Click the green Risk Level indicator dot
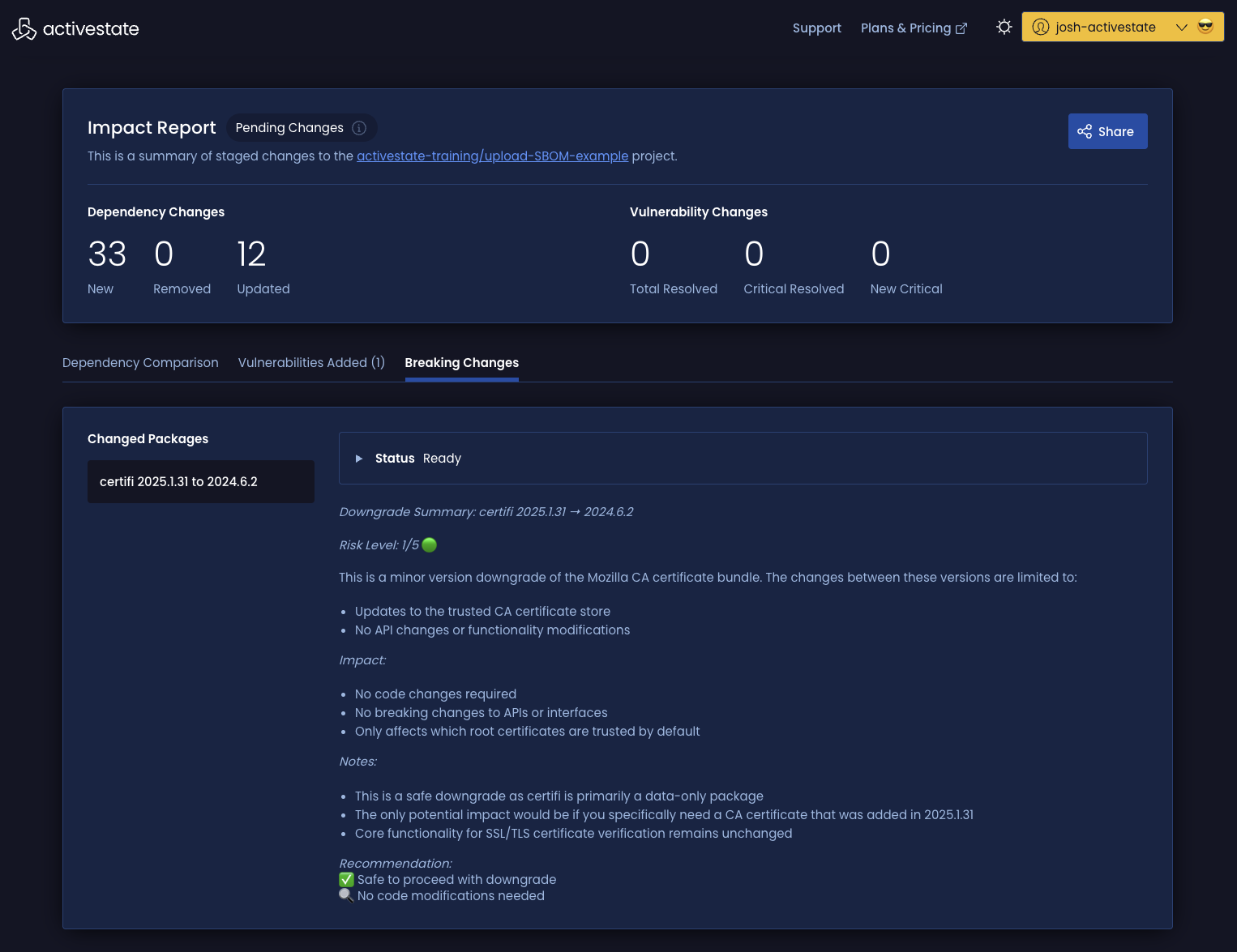This screenshot has height=952, width=1237. pyautogui.click(x=430, y=545)
